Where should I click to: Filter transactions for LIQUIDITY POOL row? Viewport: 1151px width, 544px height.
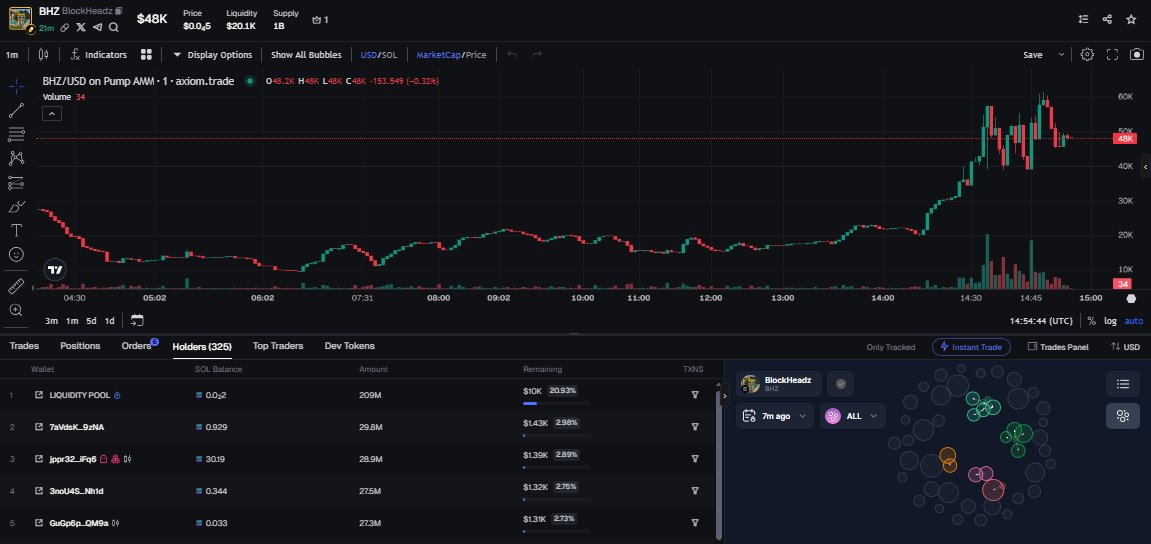point(694,395)
